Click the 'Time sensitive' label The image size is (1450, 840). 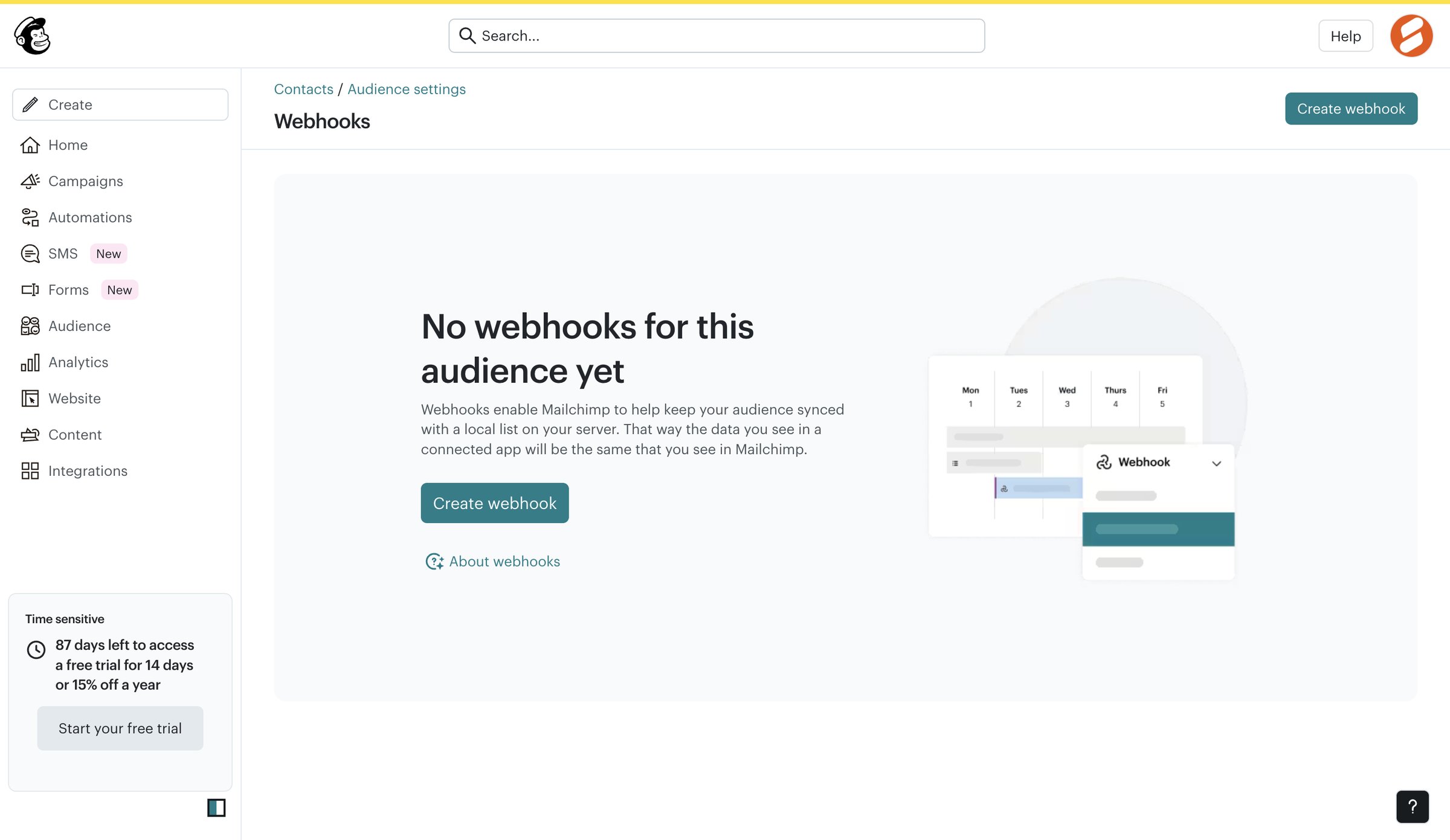65,619
